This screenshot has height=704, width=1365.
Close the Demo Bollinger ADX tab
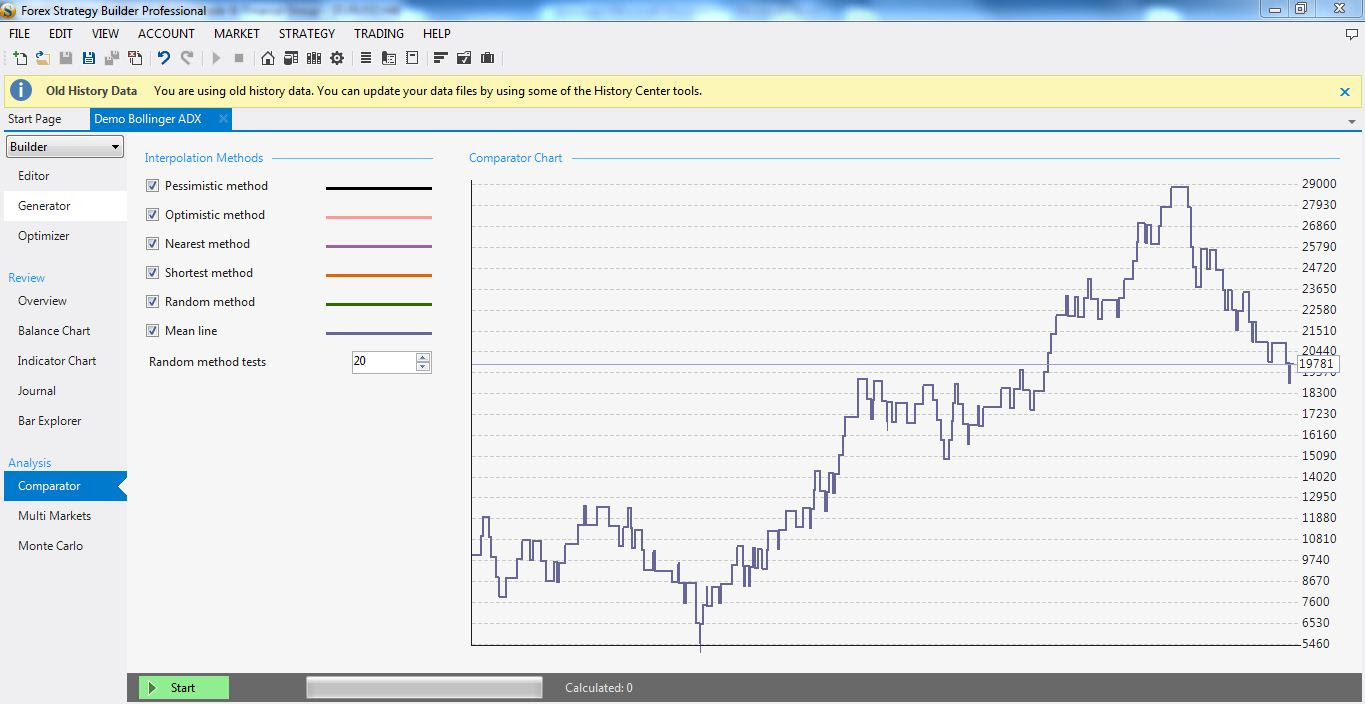223,119
